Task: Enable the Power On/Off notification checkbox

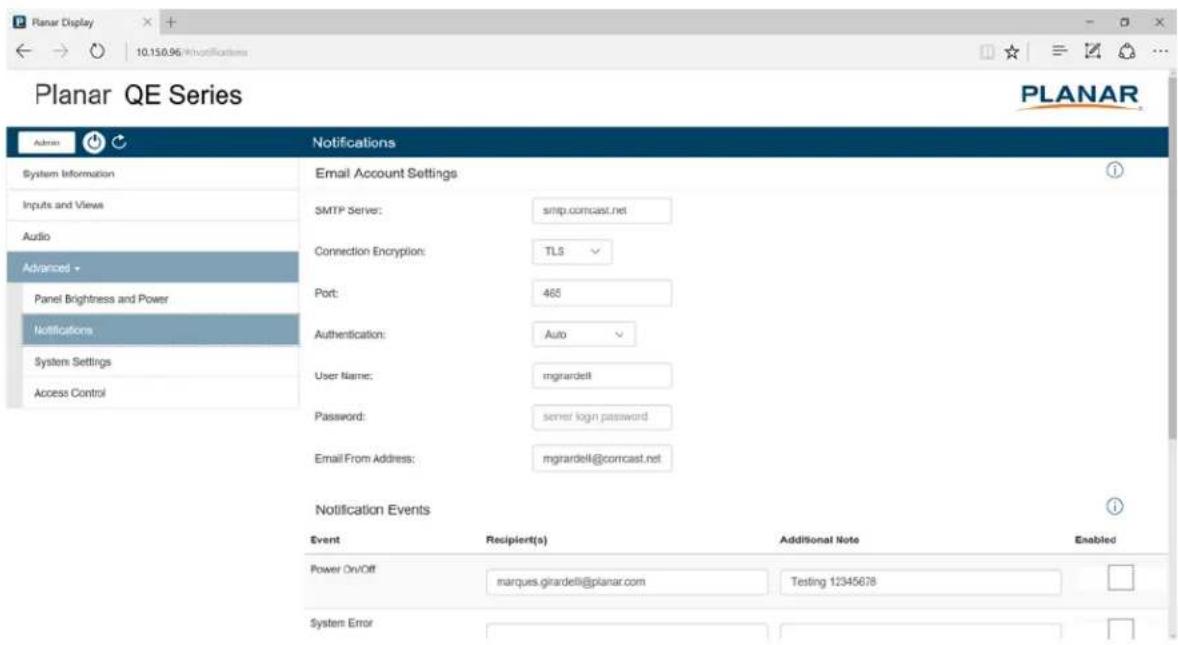Action: point(1120,578)
